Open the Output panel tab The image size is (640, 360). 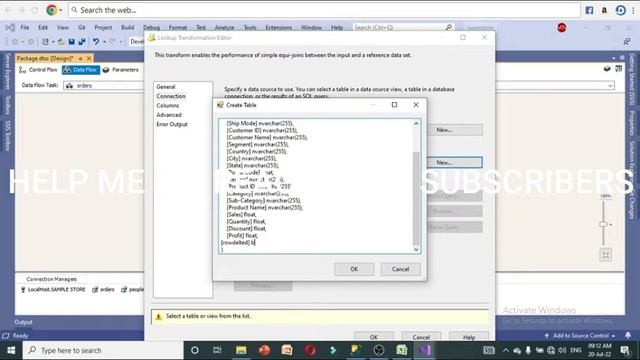(x=23, y=322)
